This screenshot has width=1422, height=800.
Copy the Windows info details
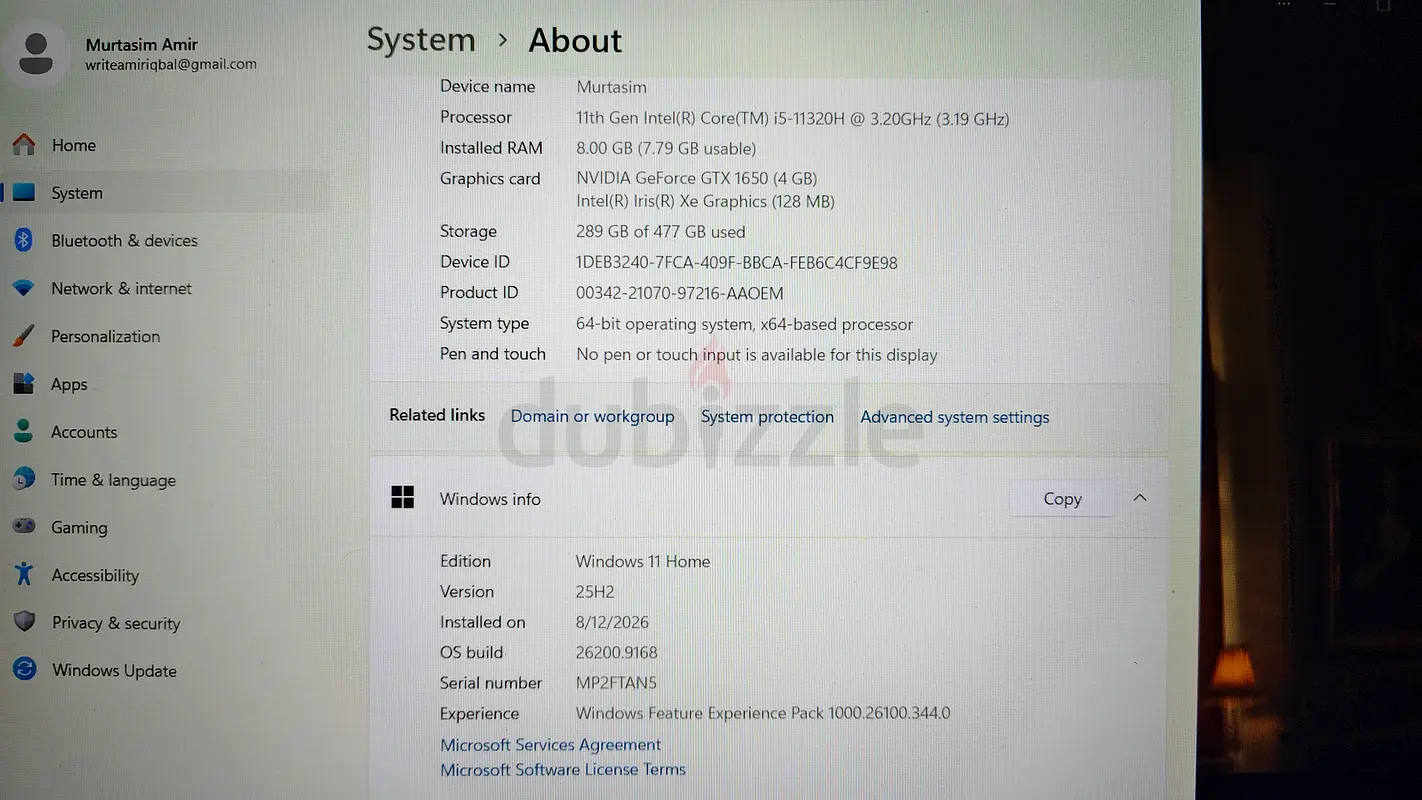(1062, 498)
